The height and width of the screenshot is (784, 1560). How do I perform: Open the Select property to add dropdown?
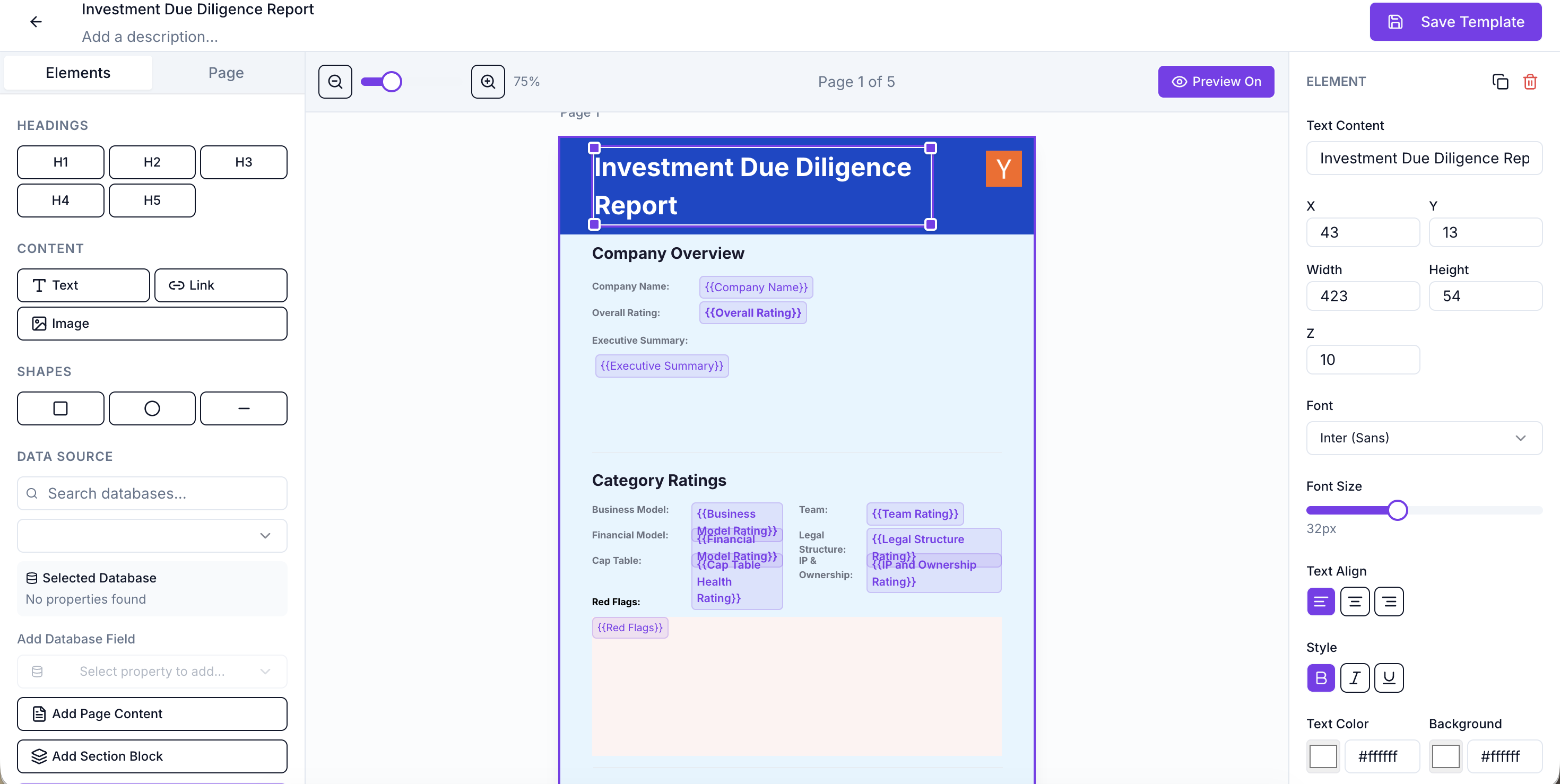(x=152, y=672)
